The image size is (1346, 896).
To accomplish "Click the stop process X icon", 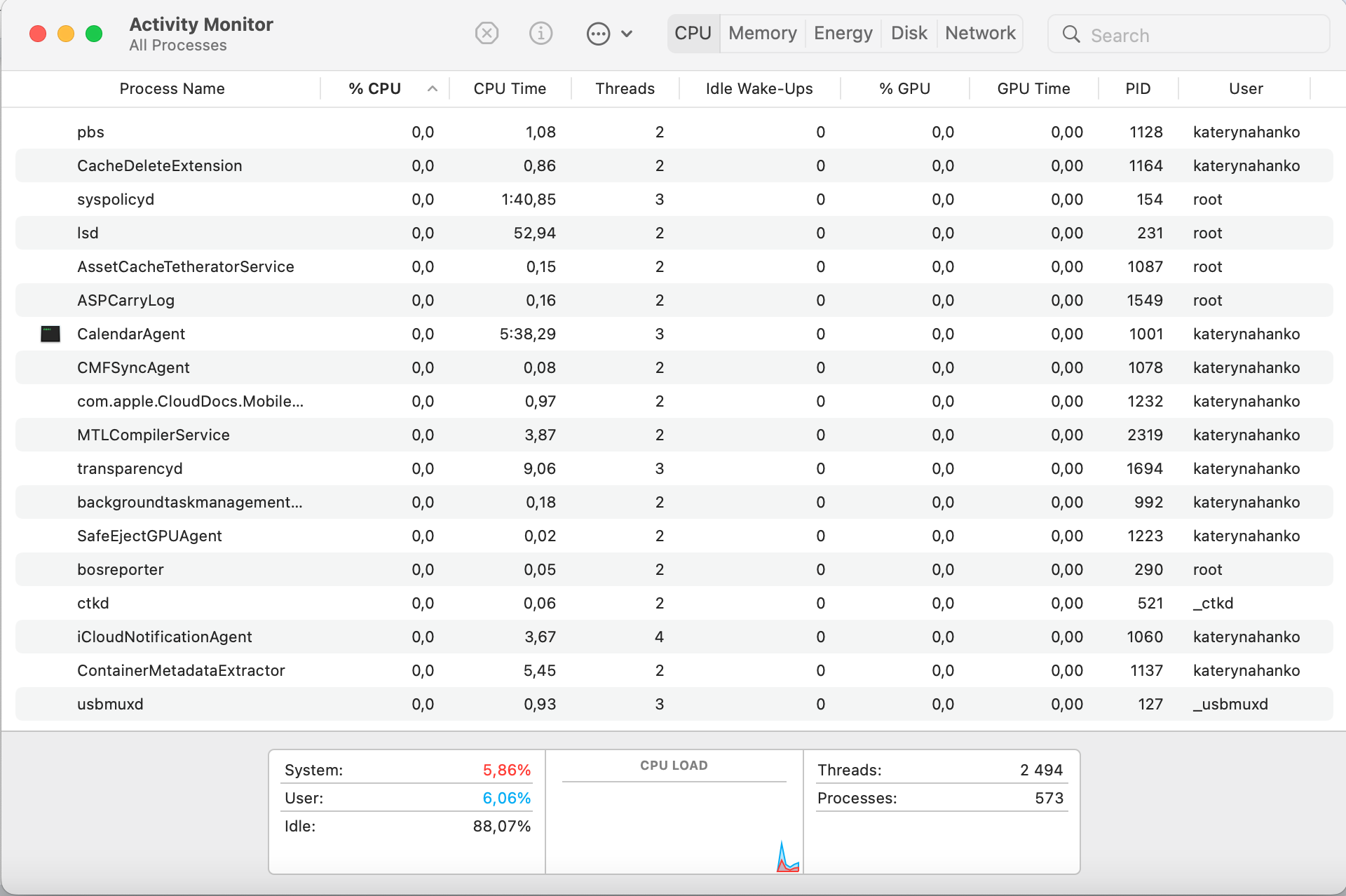I will 487,33.
